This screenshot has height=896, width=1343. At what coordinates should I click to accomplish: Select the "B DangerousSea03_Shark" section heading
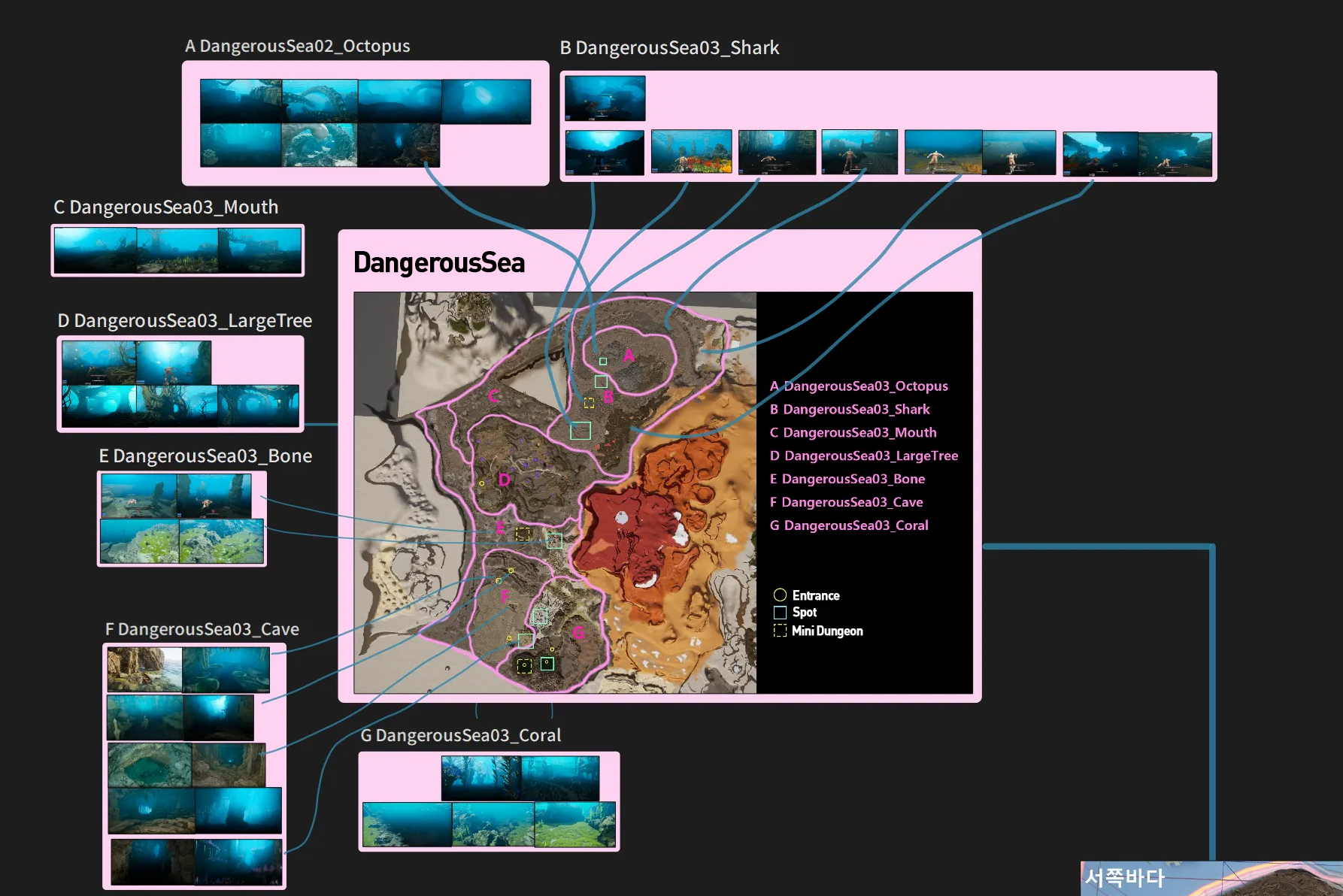(669, 48)
